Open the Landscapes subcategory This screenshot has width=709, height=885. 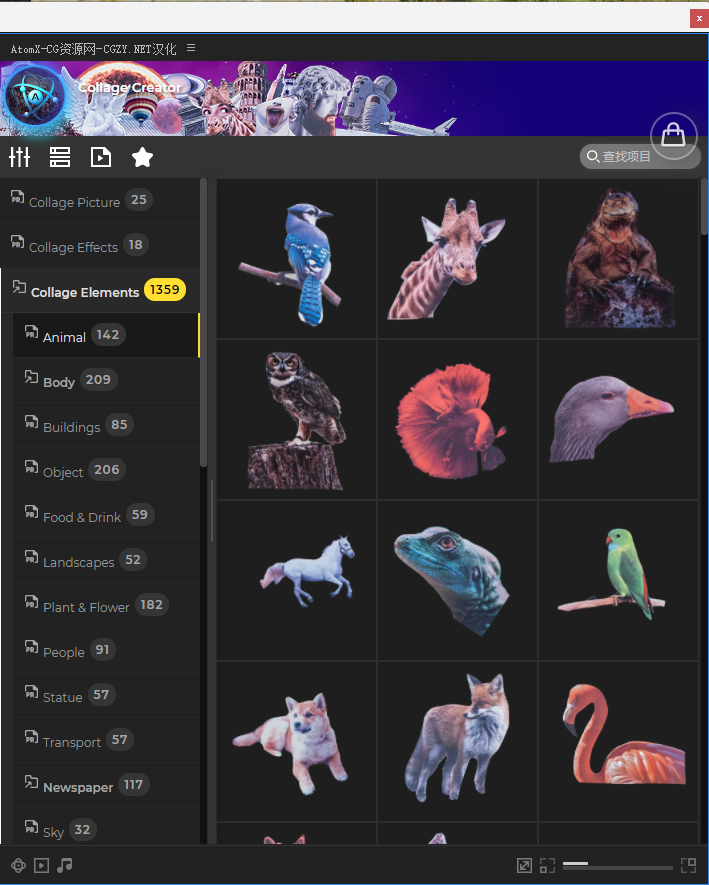point(106,560)
